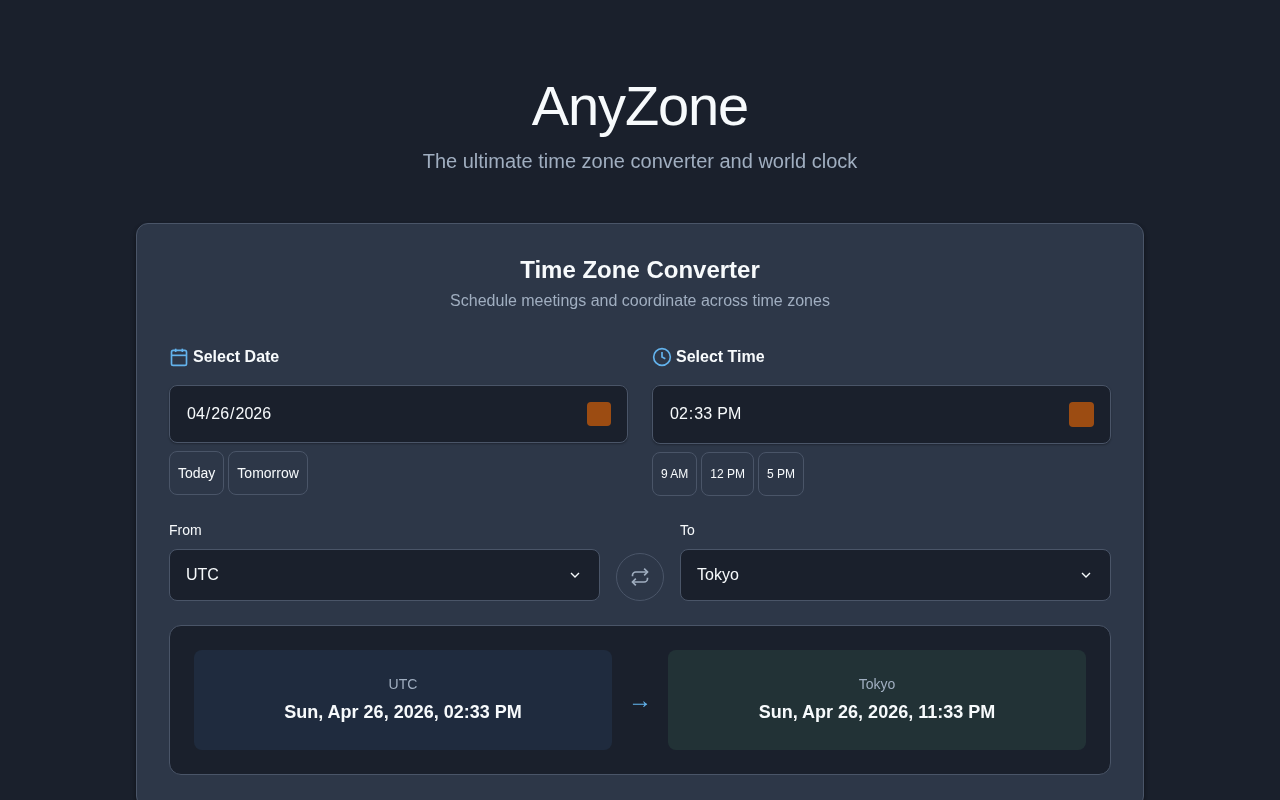The height and width of the screenshot is (800, 1280).
Task: Click the UTC result card
Action: (403, 700)
